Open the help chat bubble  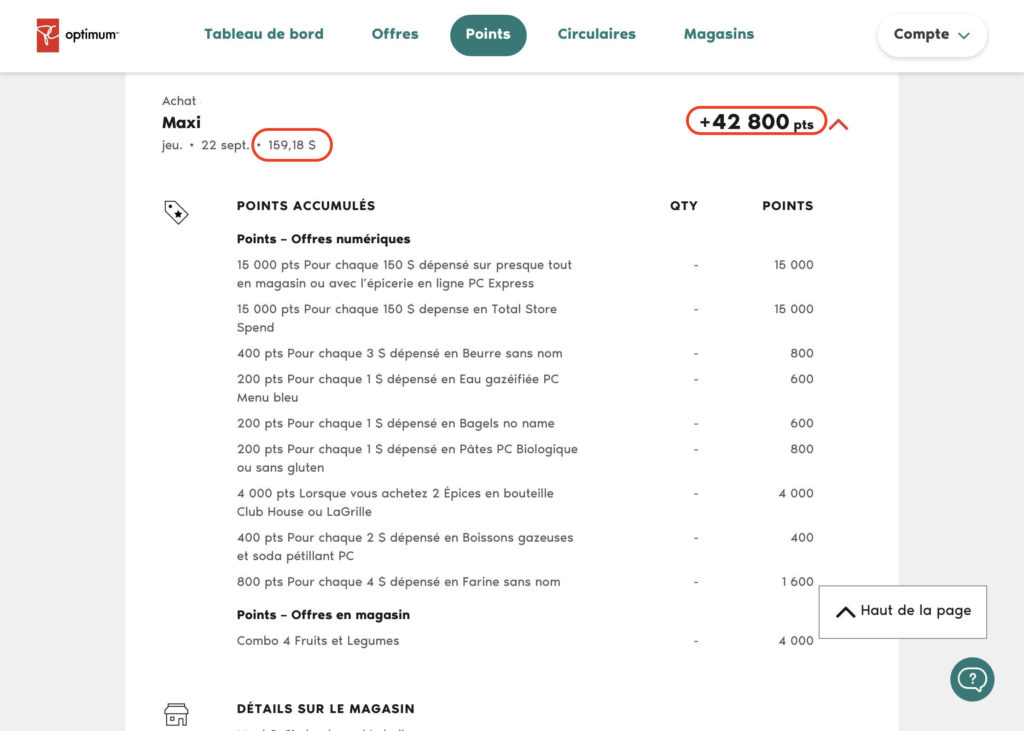[x=971, y=679]
